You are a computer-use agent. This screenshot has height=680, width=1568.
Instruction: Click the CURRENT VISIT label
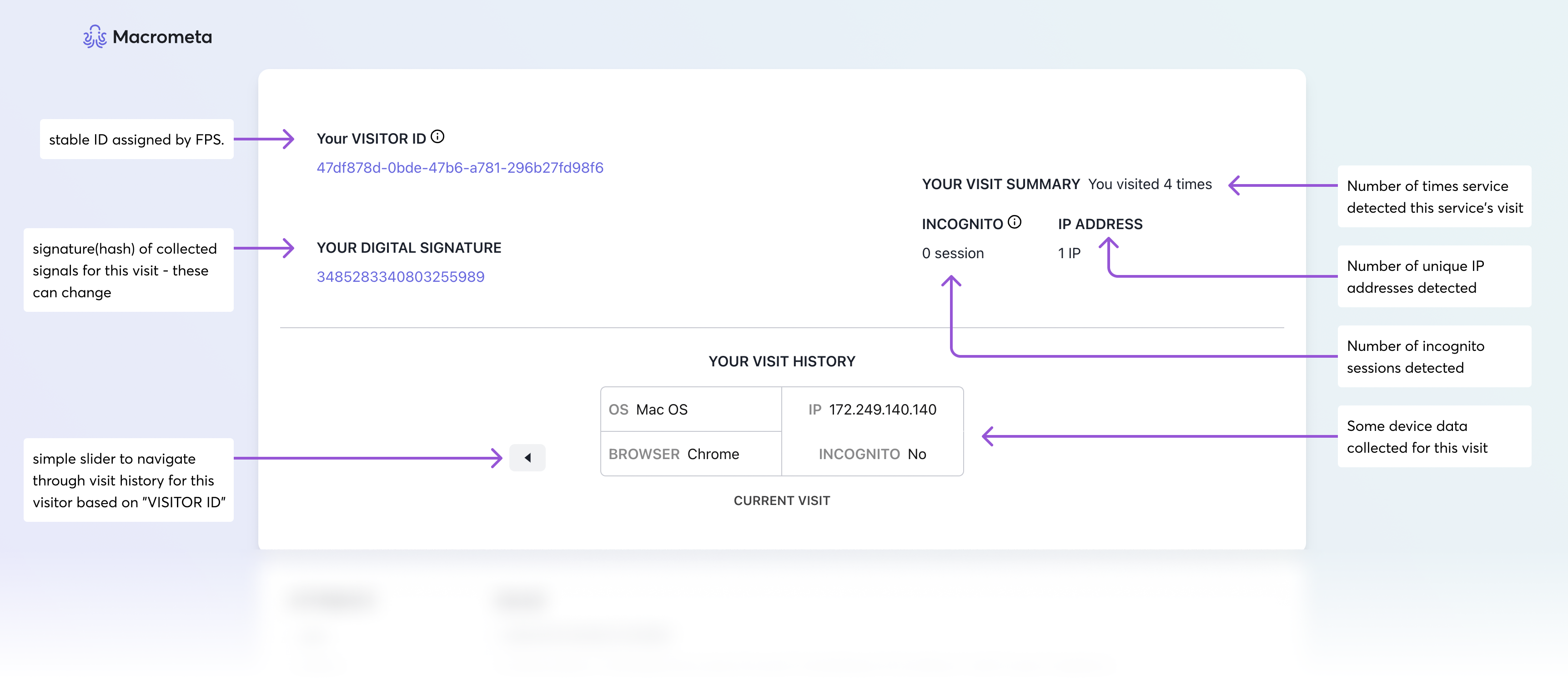point(781,500)
